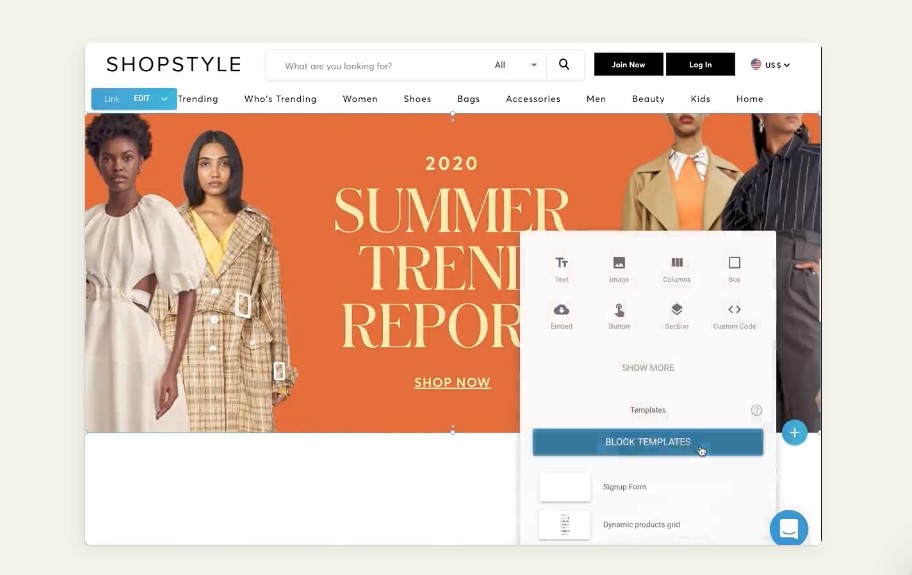The width and height of the screenshot is (912, 575).
Task: Click the 'Link' label in blue tag
Action: pos(112,99)
